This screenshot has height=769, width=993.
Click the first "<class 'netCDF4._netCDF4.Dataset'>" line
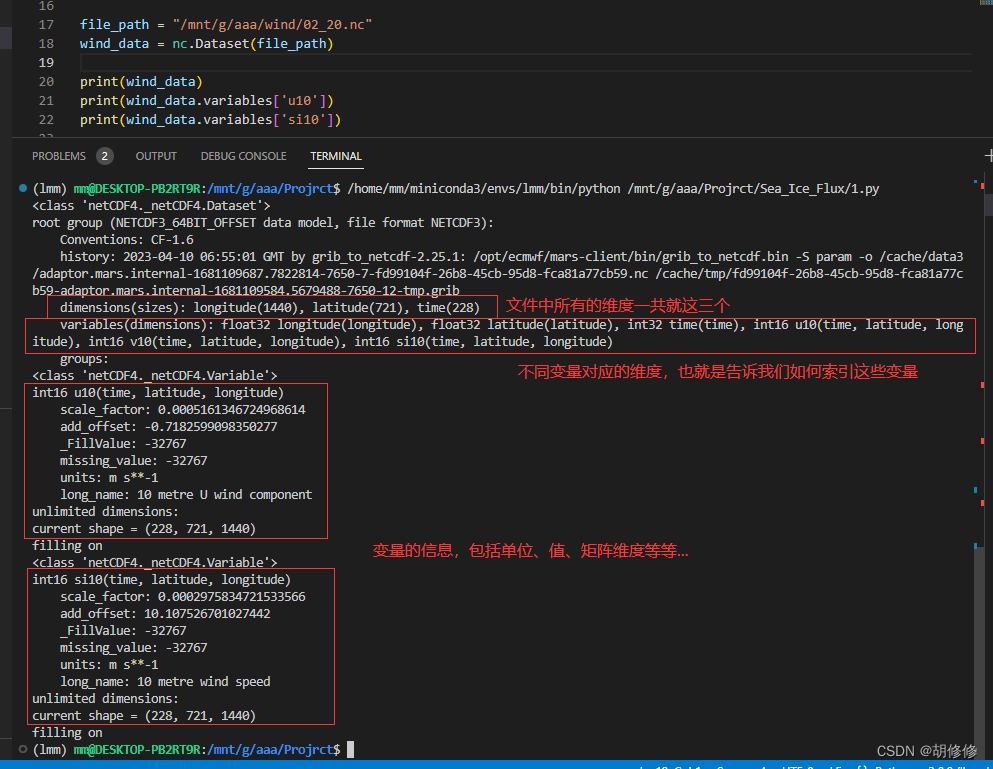tap(151, 206)
